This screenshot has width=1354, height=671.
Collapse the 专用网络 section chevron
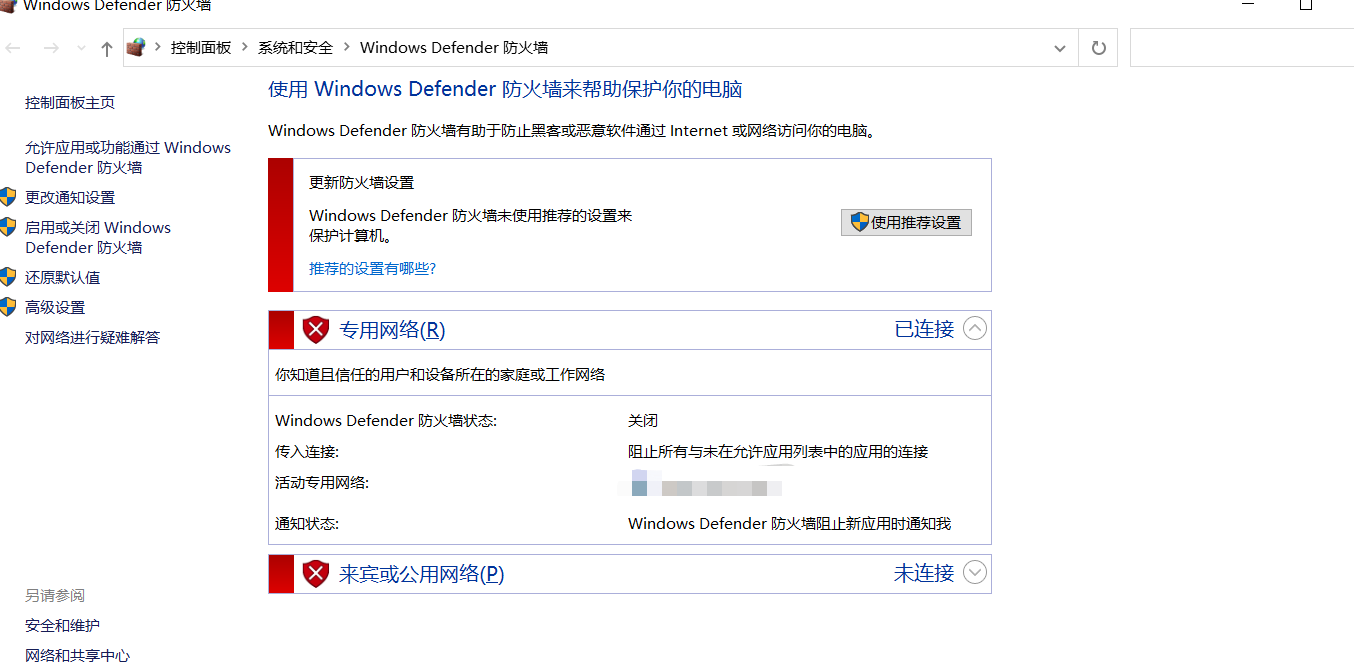pyautogui.click(x=975, y=328)
